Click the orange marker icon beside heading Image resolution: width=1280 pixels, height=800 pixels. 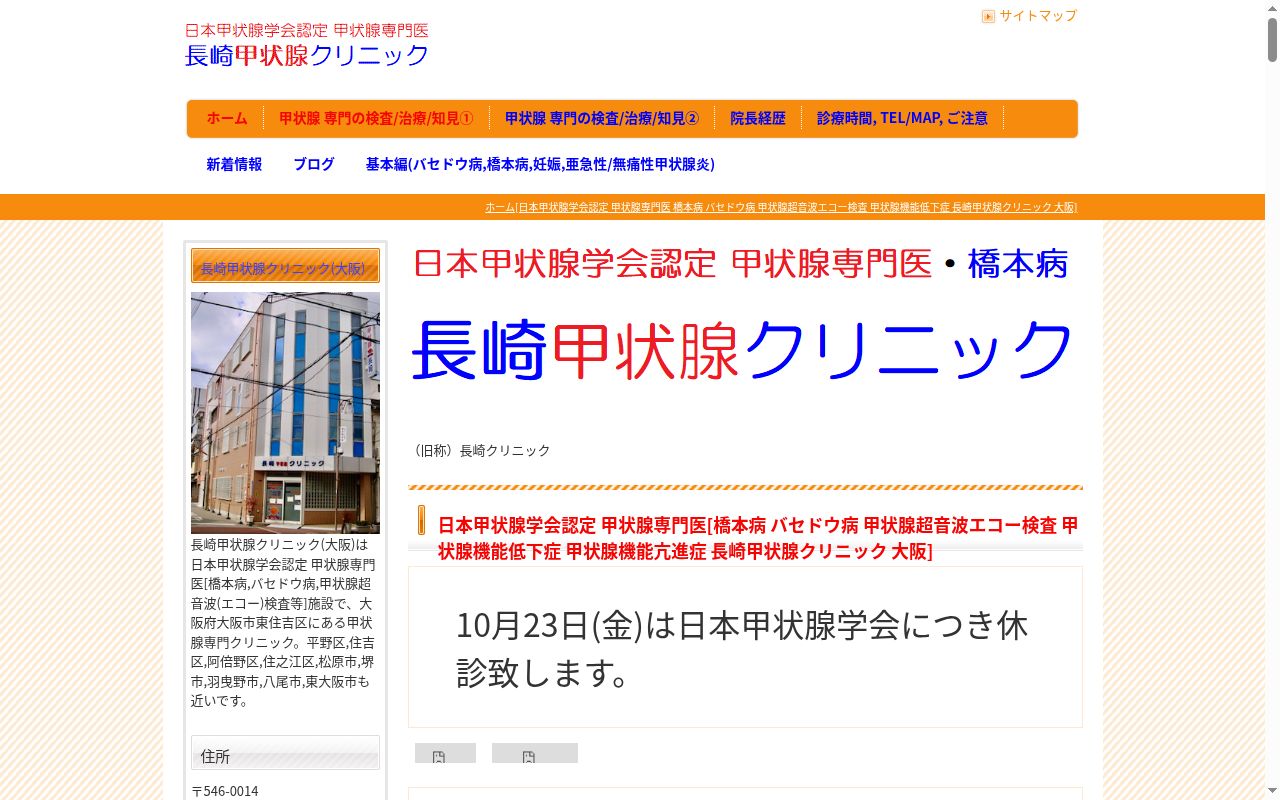click(x=421, y=520)
